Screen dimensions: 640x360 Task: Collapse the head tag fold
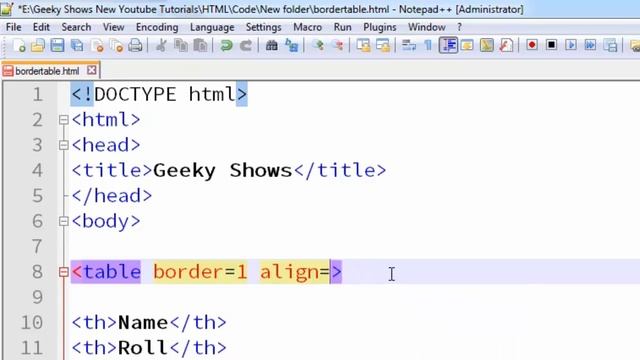pos(63,145)
